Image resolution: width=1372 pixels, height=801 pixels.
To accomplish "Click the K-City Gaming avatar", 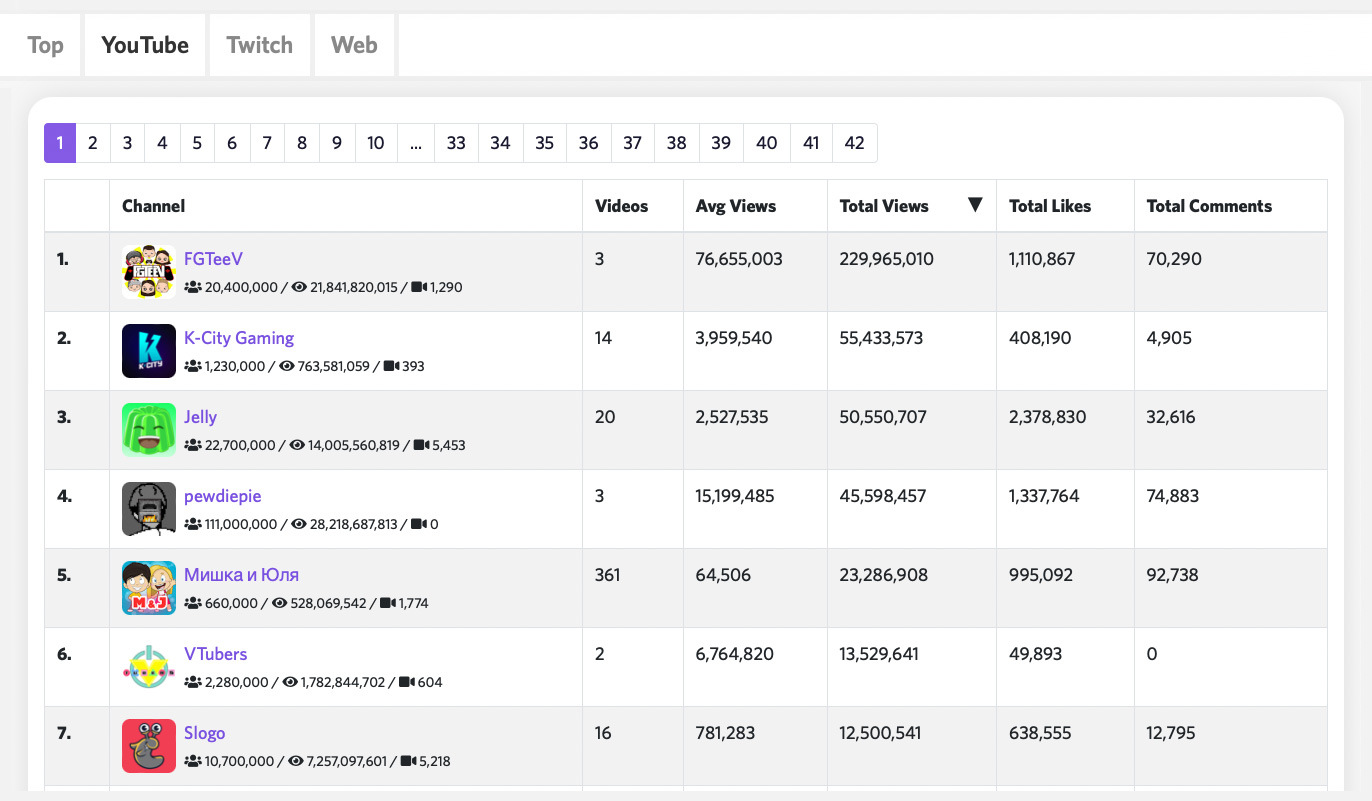I will (x=148, y=350).
